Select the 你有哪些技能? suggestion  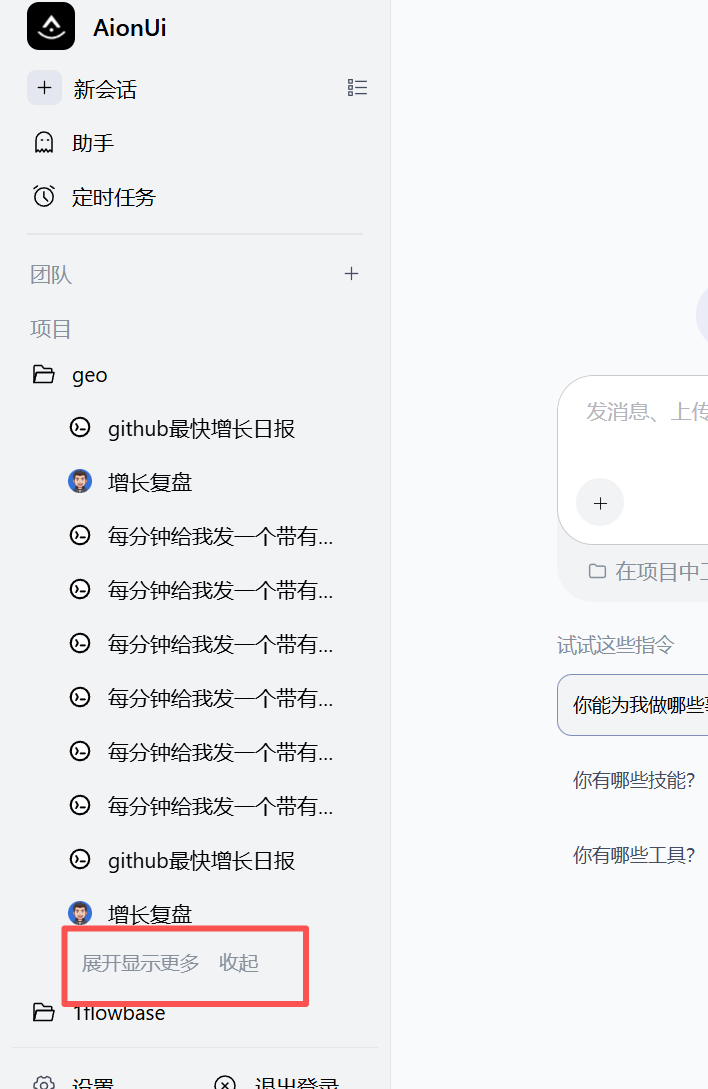pos(634,780)
